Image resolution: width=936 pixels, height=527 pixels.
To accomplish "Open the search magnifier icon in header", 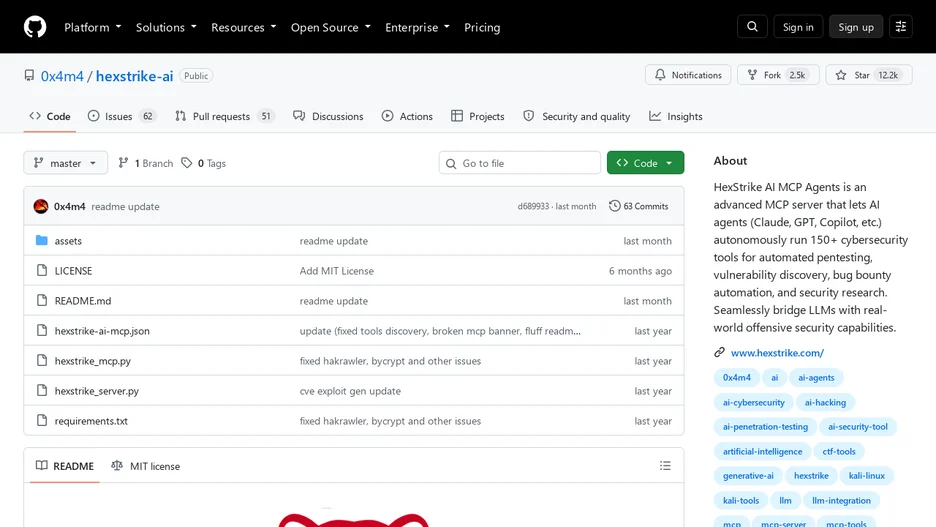I will [752, 27].
